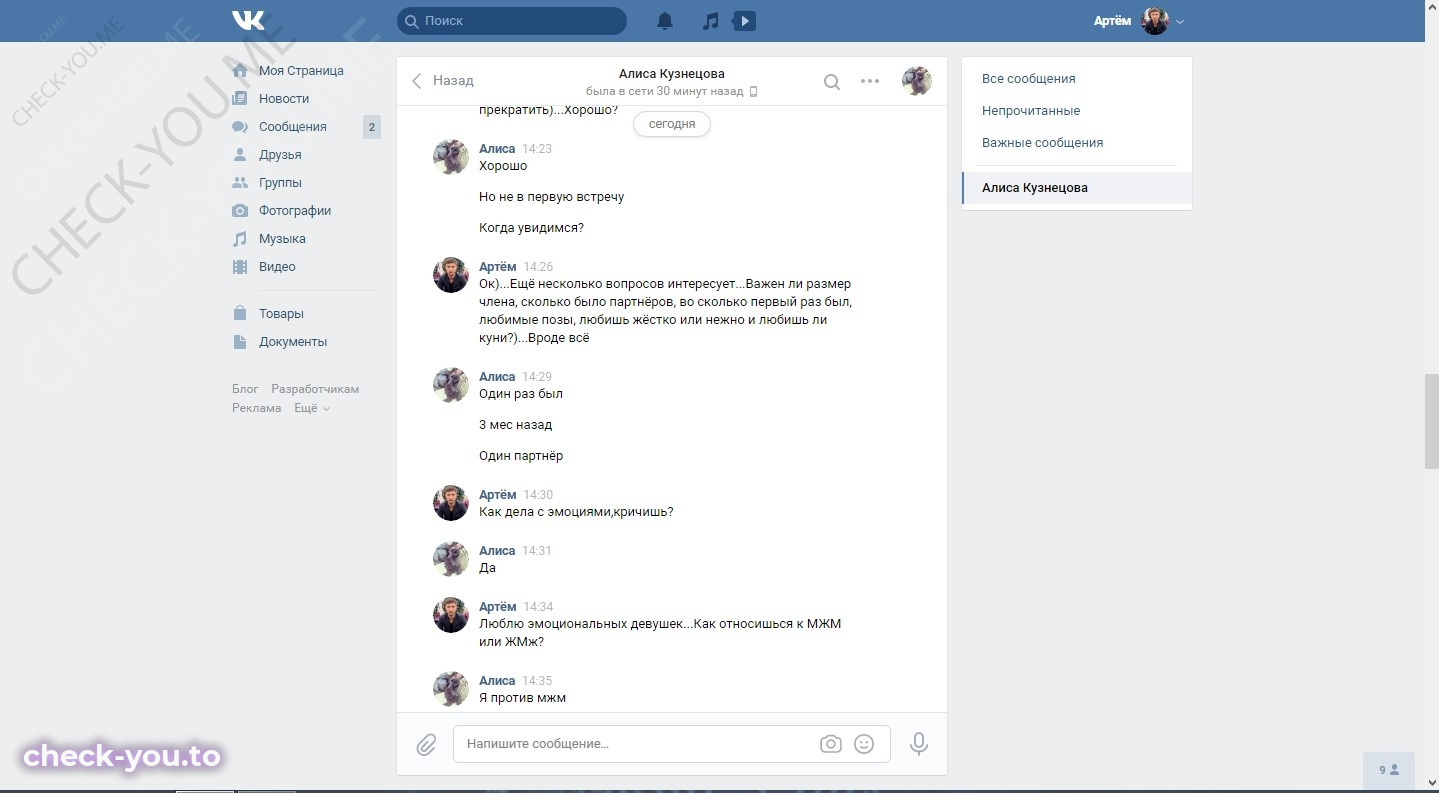Viewport: 1439px width, 793px height.
Task: Go to Моя Страница
Action: (x=301, y=71)
